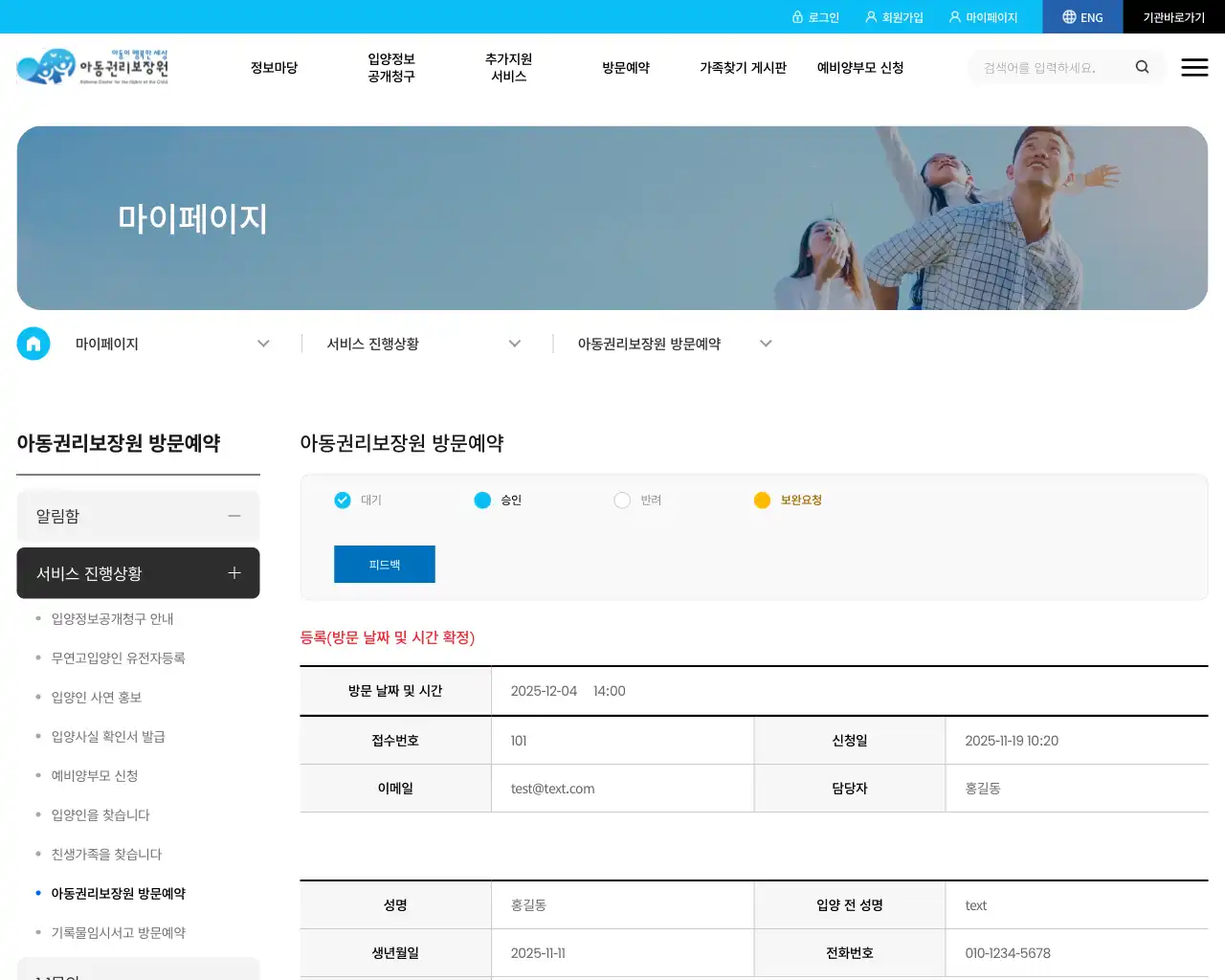Select 기록물임시서고 방문예약 in the sidebar
This screenshot has height=980, width=1225.
(x=121, y=931)
